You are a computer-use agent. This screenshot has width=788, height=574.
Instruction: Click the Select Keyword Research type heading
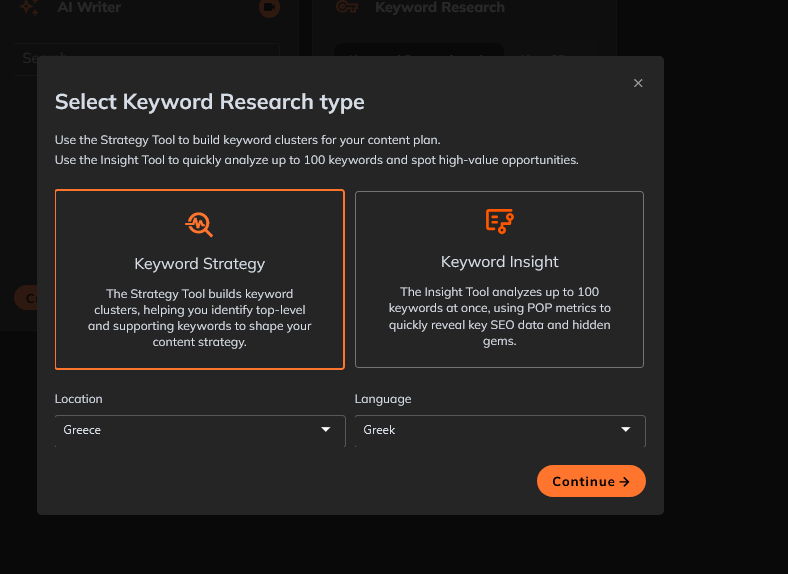[210, 102]
